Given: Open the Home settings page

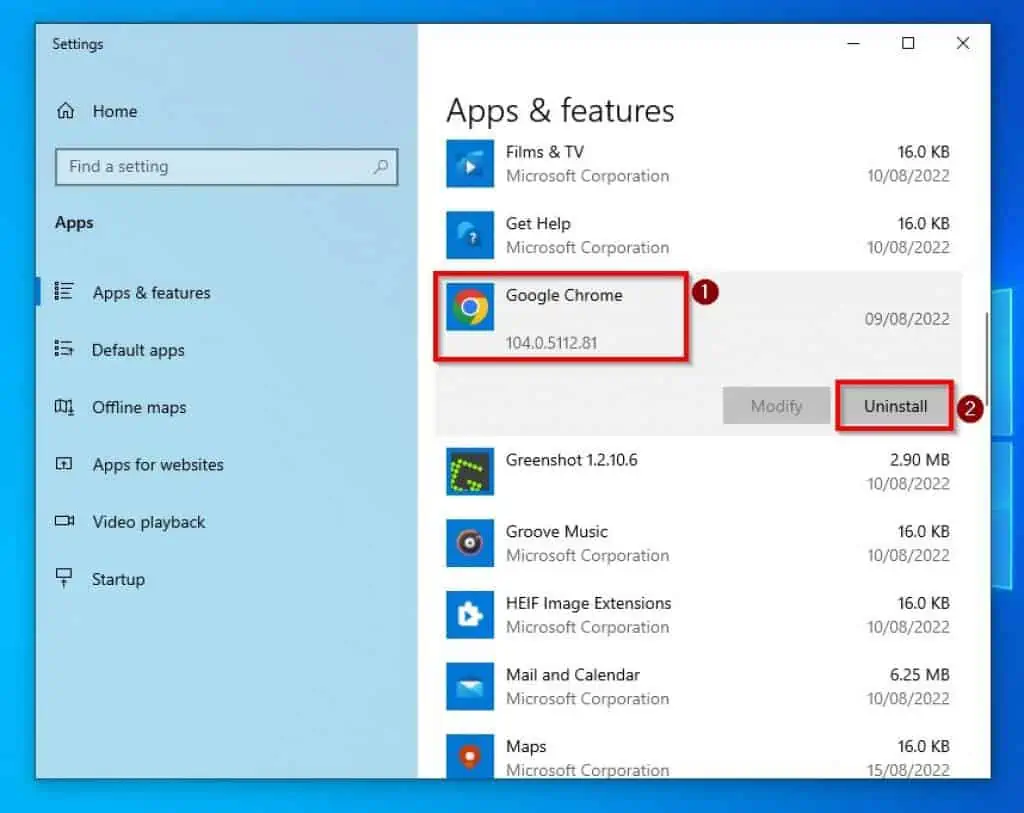Looking at the screenshot, I should click(115, 111).
